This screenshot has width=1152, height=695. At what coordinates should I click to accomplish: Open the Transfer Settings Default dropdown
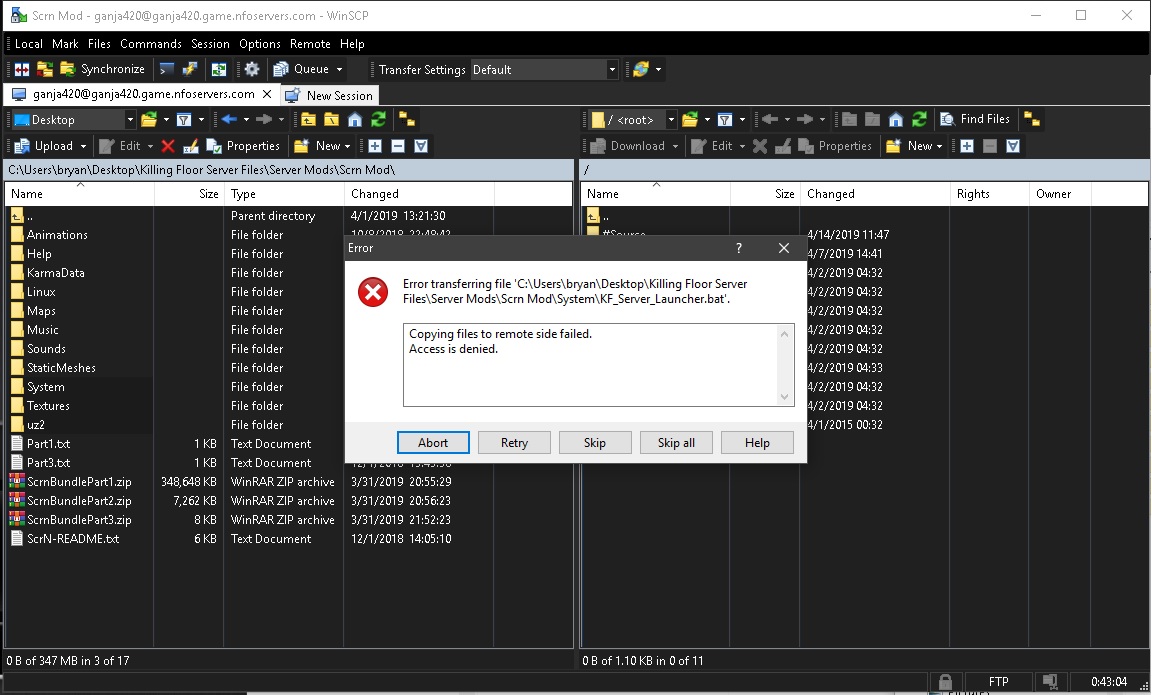click(x=612, y=70)
